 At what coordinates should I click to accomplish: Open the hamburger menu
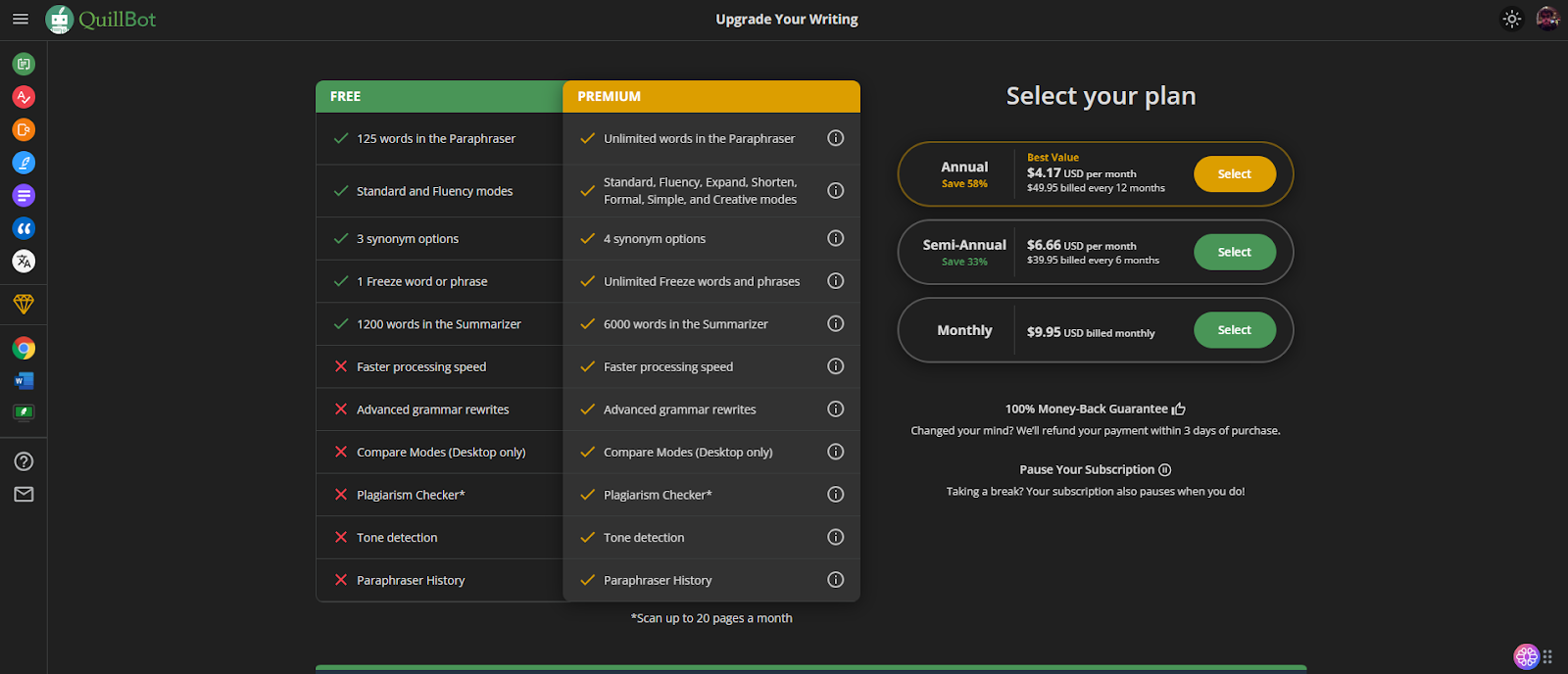tap(20, 19)
